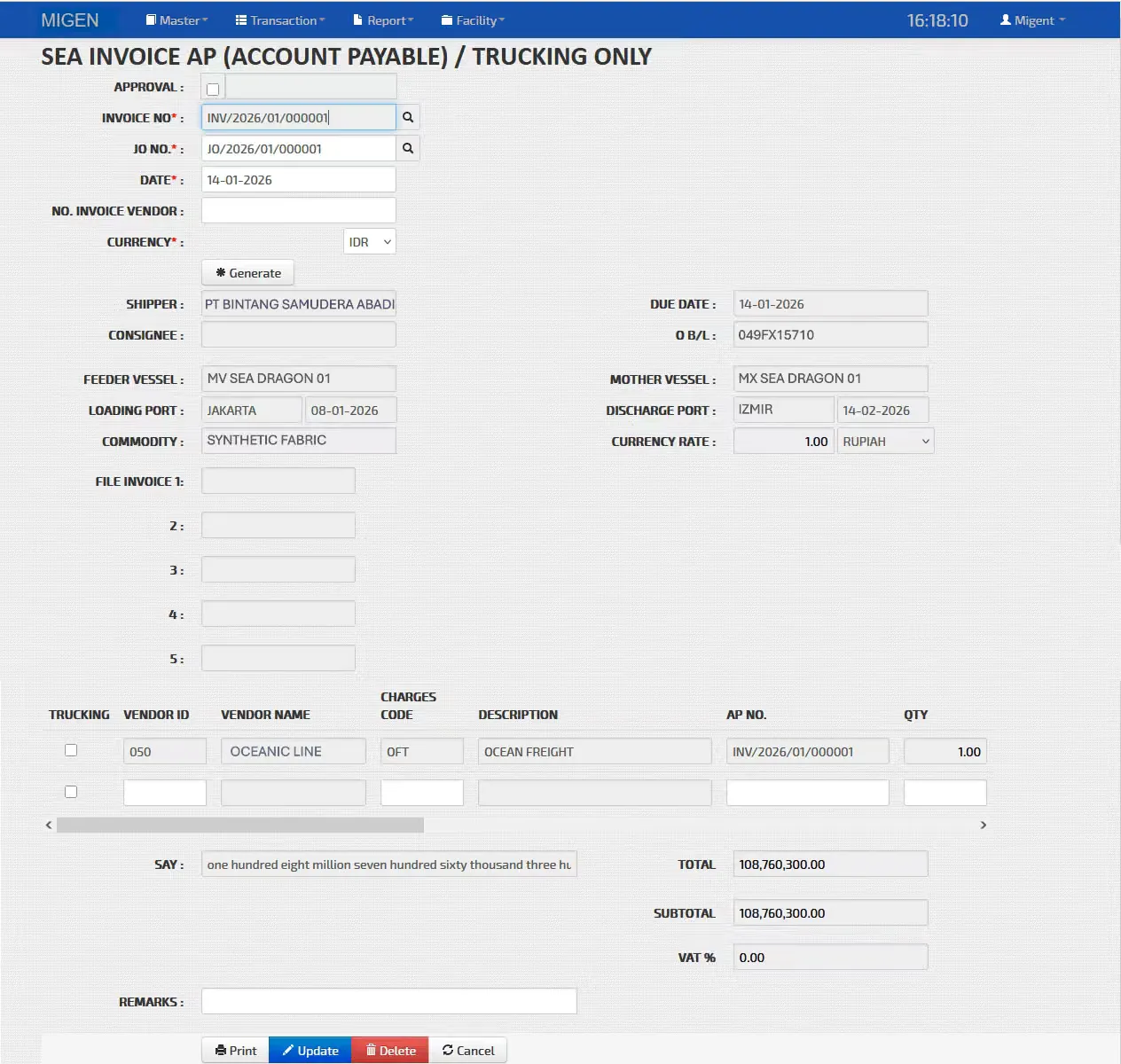Open the RUPIAH currency rate dropdown
Screen dimensions: 1121x1064
886,442
